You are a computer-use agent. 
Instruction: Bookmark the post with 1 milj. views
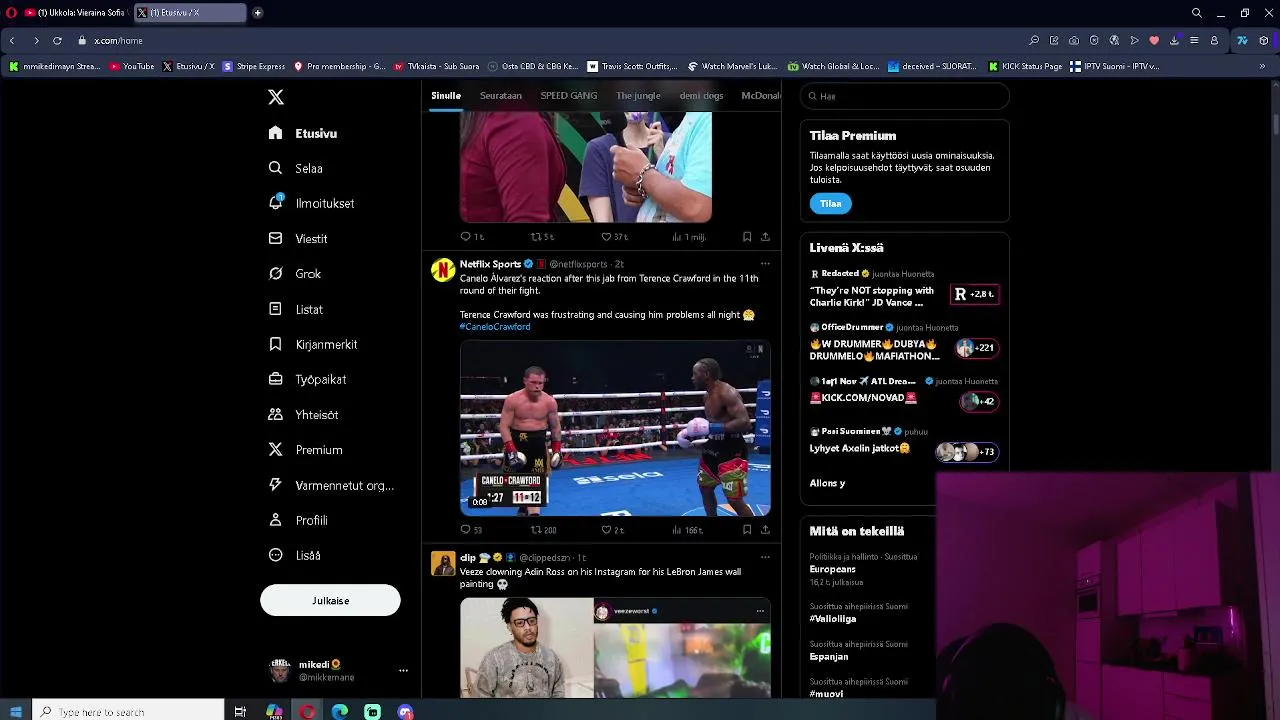(747, 237)
